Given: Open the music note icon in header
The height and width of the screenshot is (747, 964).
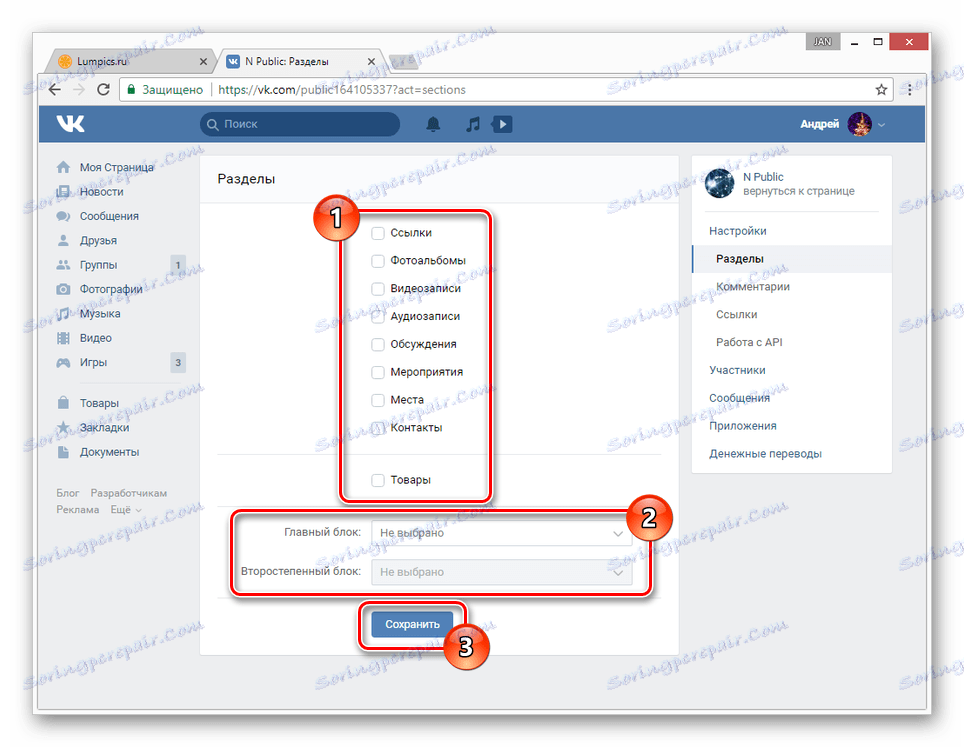Looking at the screenshot, I should 472,124.
